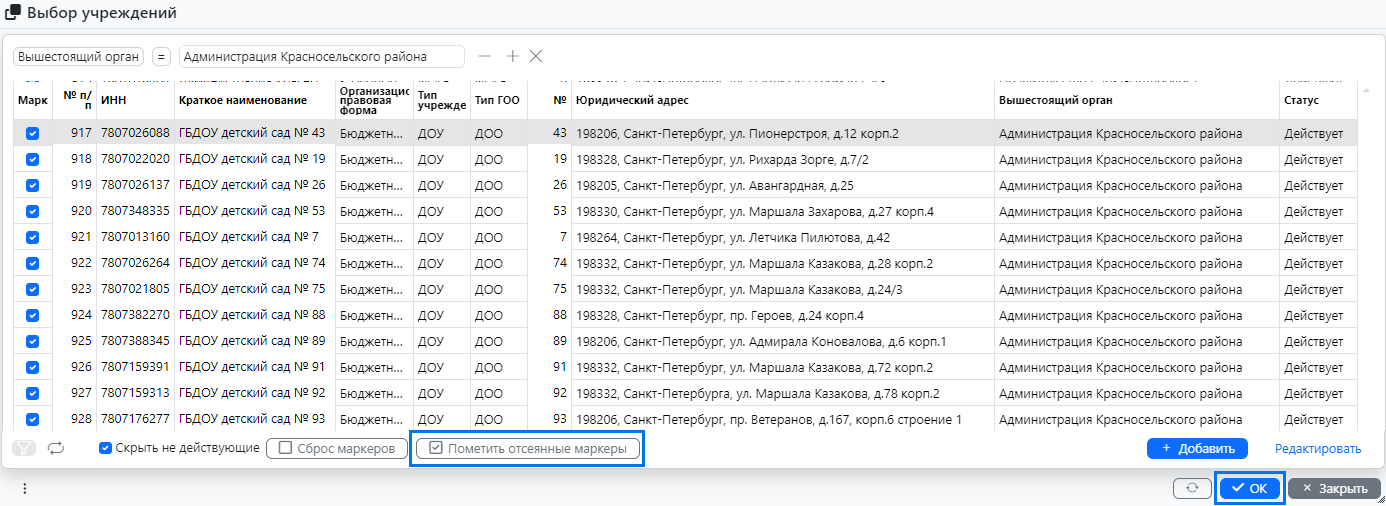Select the row for ГБДОУ детский сад № 88
Image resolution: width=1386 pixels, height=506 pixels.
[x=252, y=315]
